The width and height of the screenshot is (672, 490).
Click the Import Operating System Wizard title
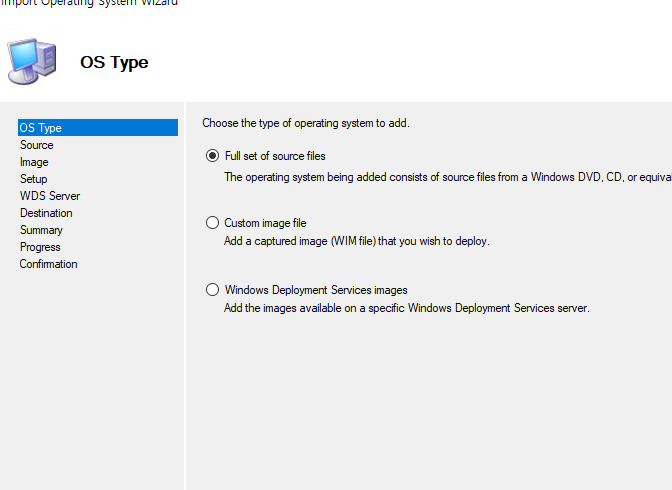tap(89, 3)
